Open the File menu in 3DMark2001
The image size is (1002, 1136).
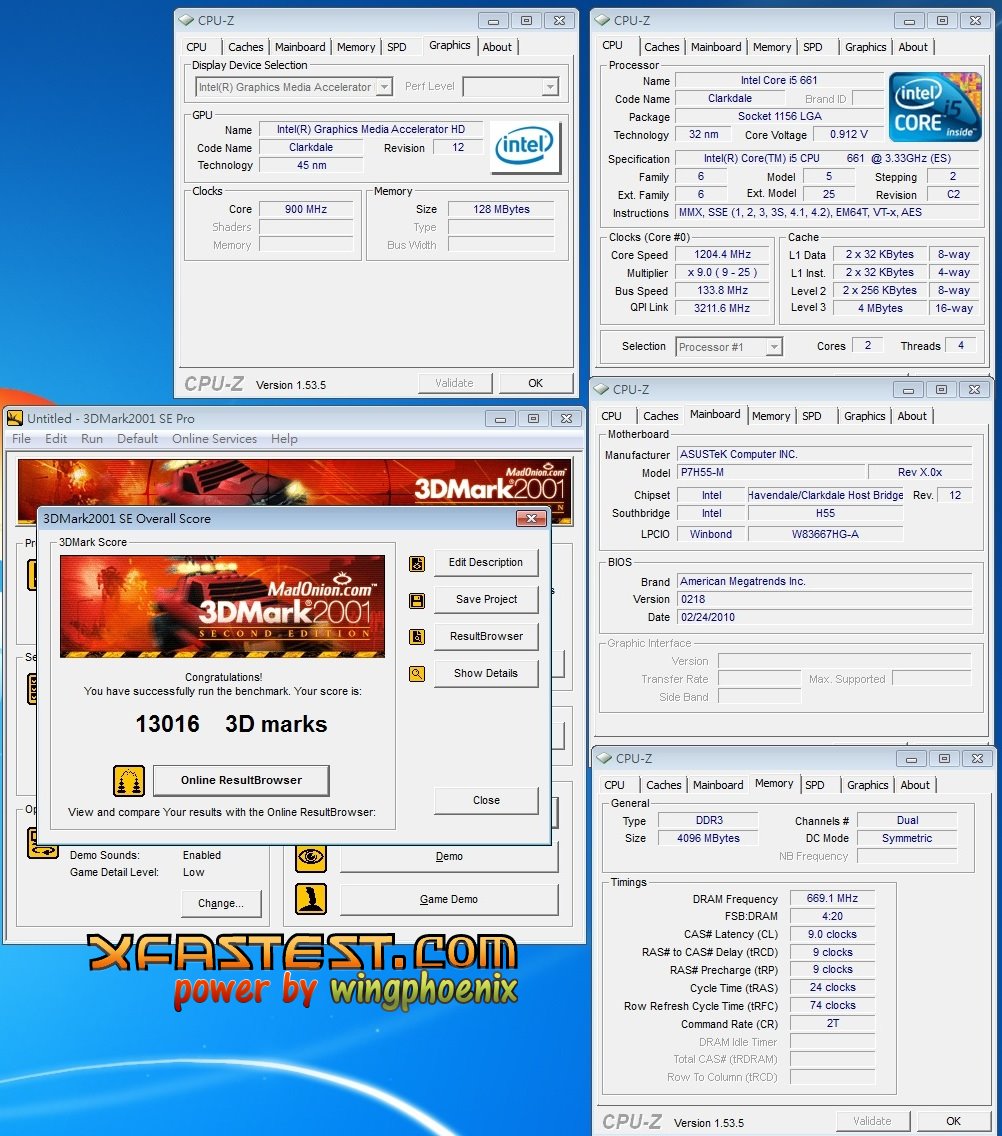[21, 438]
